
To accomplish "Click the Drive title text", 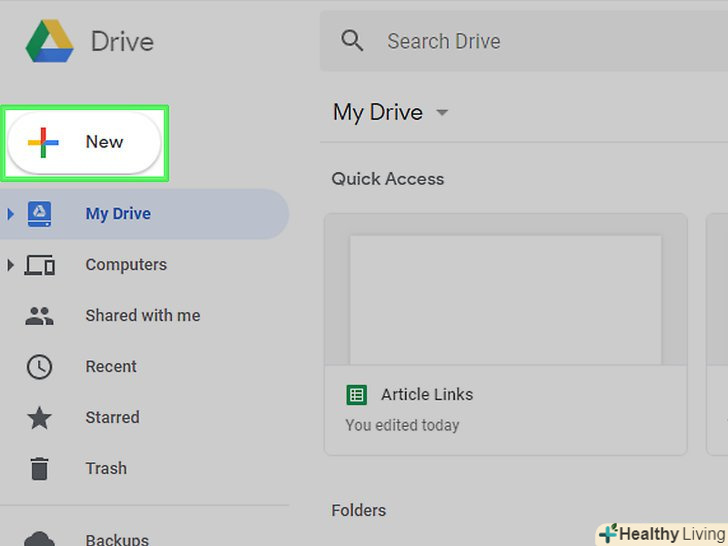I will (122, 41).
